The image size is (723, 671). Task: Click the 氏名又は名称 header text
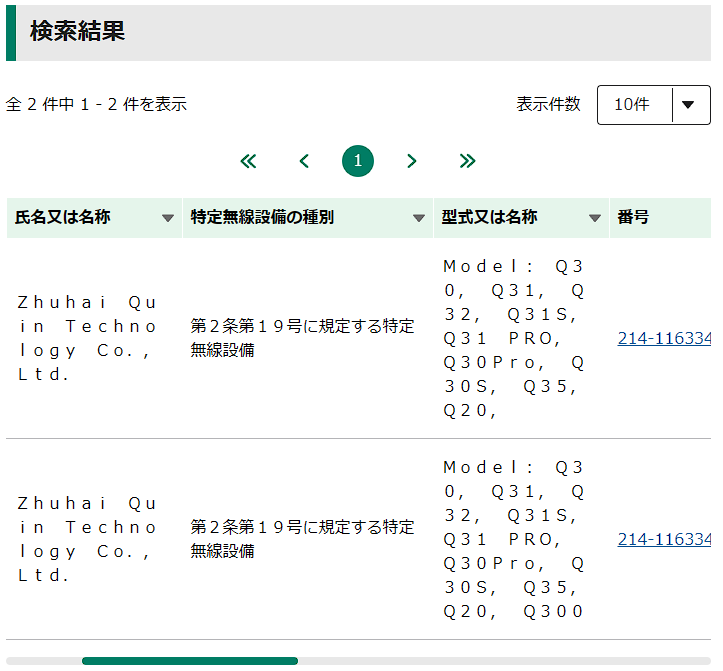click(x=63, y=217)
